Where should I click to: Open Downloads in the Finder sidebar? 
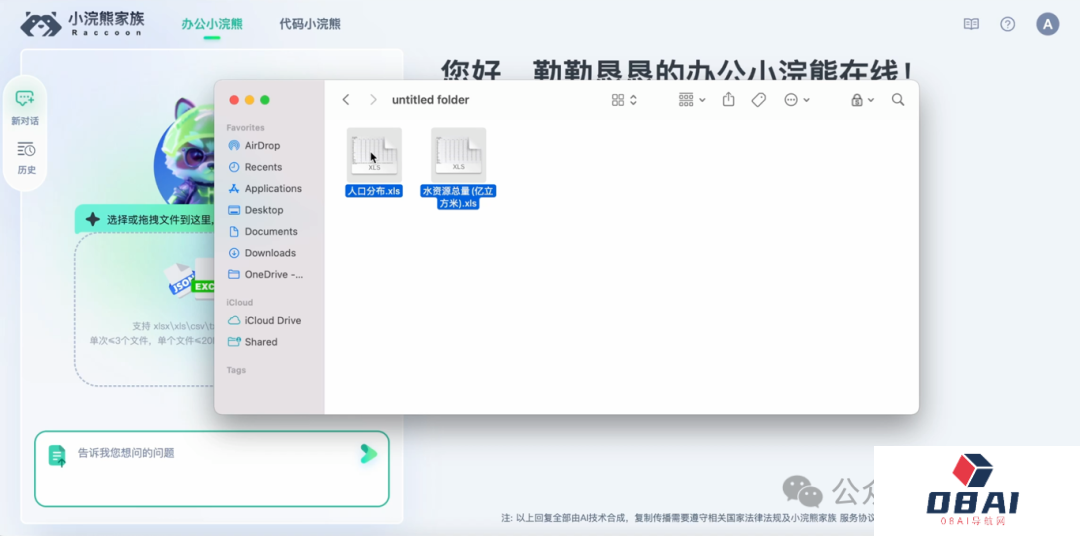270,253
